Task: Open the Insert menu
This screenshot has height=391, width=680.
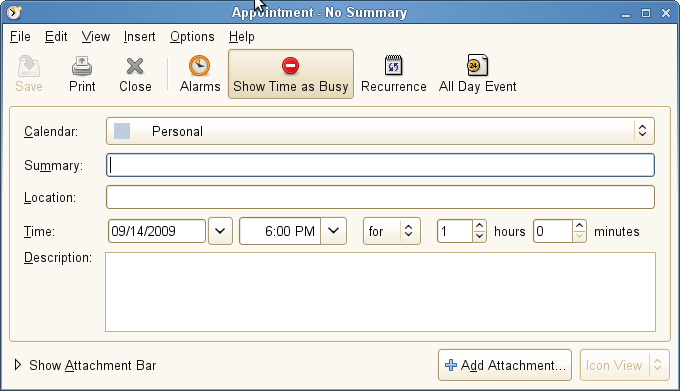Action: (x=140, y=37)
